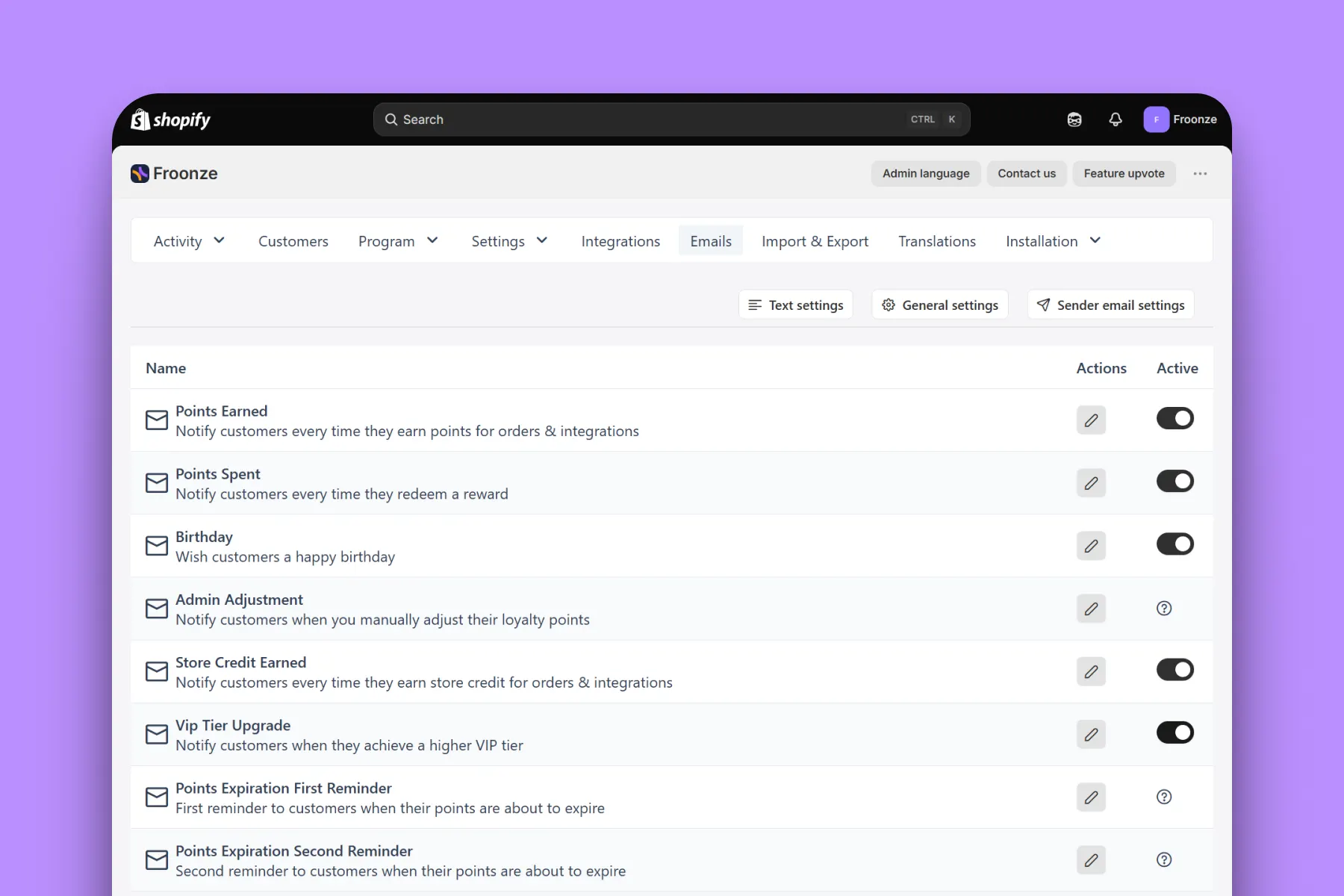Open Text settings
1344x896 pixels.
[x=796, y=305]
